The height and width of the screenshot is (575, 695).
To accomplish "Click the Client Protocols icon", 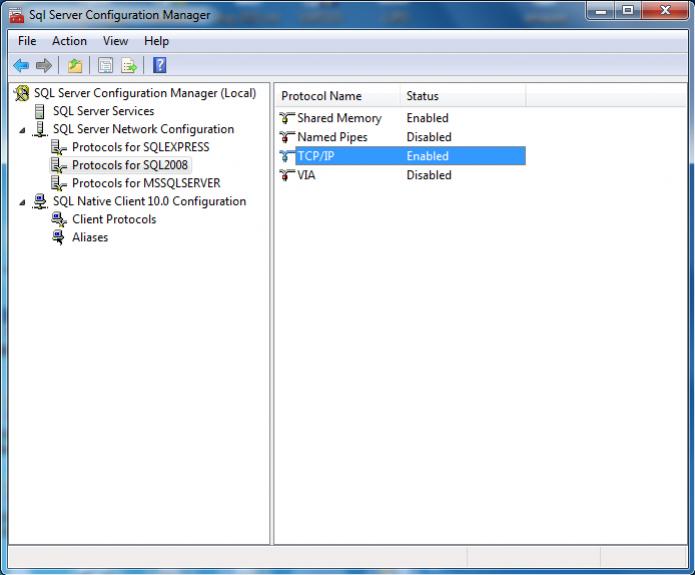I will pyautogui.click(x=59, y=219).
